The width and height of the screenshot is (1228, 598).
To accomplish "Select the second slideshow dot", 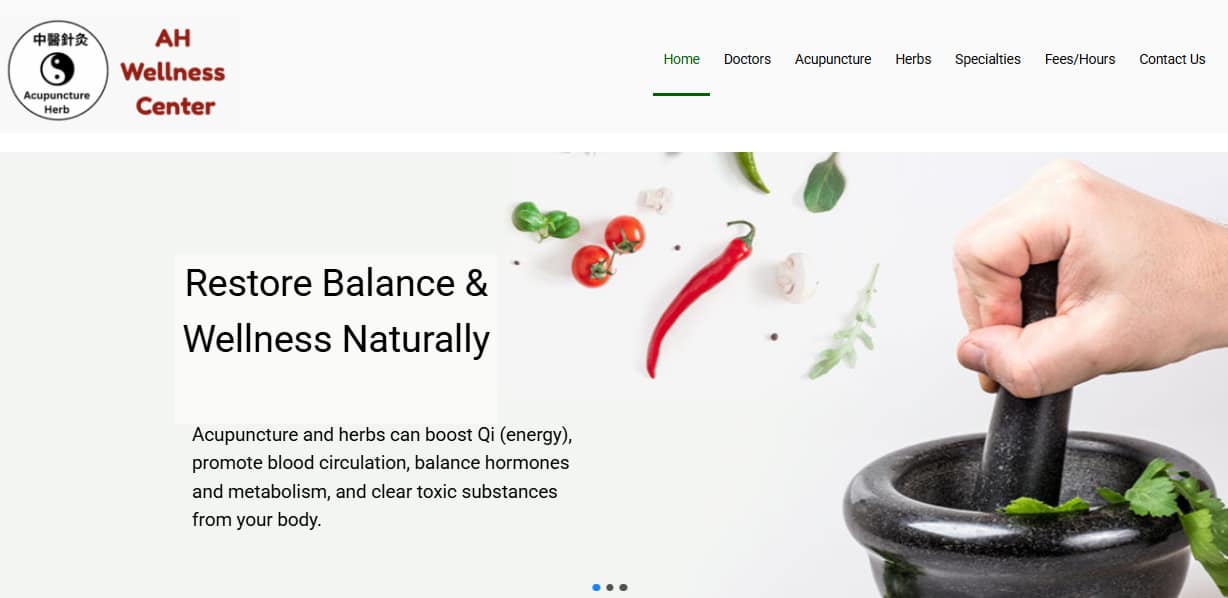I will (610, 588).
